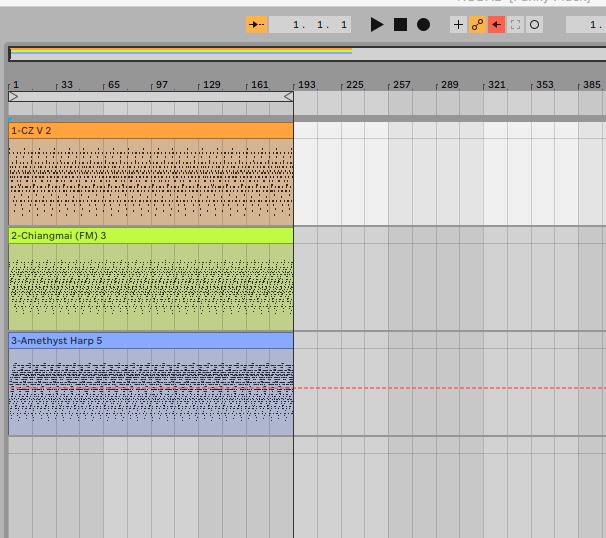Toggle the Follow playback button
606x538 pixels.
click(257, 25)
